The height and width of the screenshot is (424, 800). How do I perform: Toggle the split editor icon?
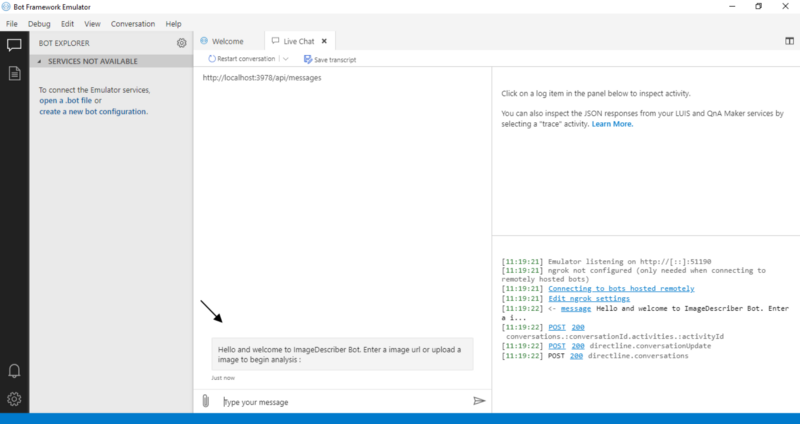pos(789,41)
